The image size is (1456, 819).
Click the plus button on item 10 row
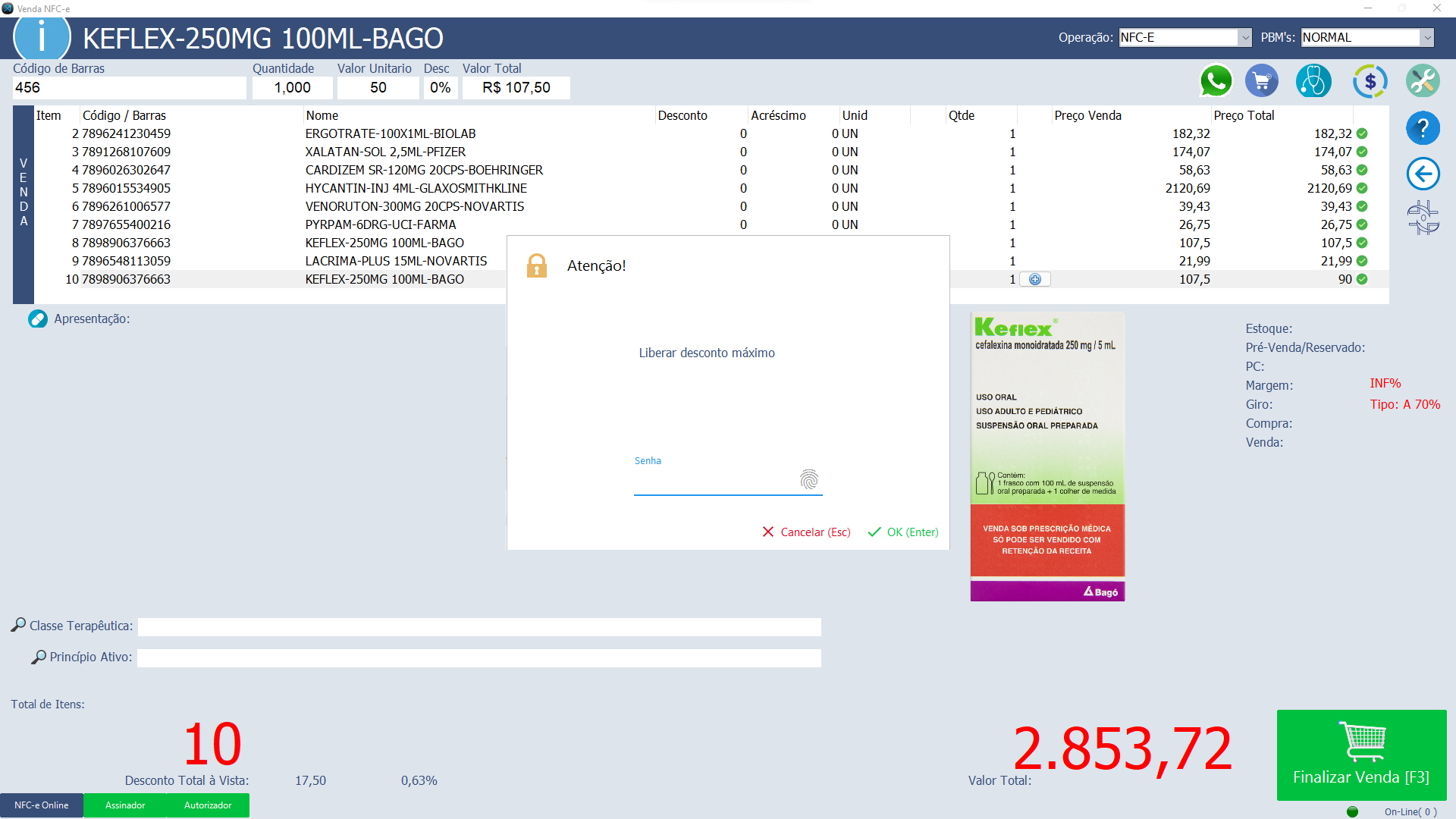pos(1035,279)
